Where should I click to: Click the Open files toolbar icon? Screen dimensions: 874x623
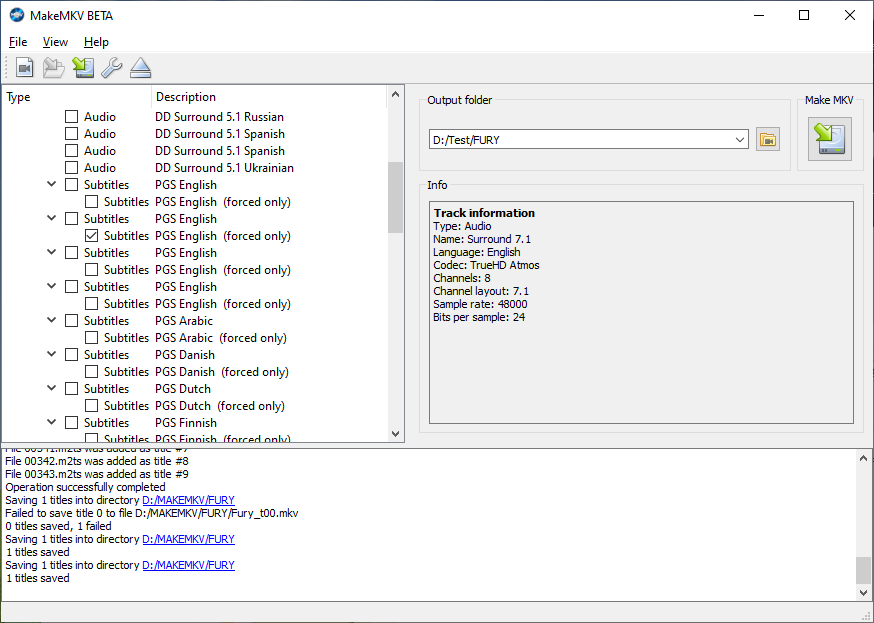click(25, 68)
